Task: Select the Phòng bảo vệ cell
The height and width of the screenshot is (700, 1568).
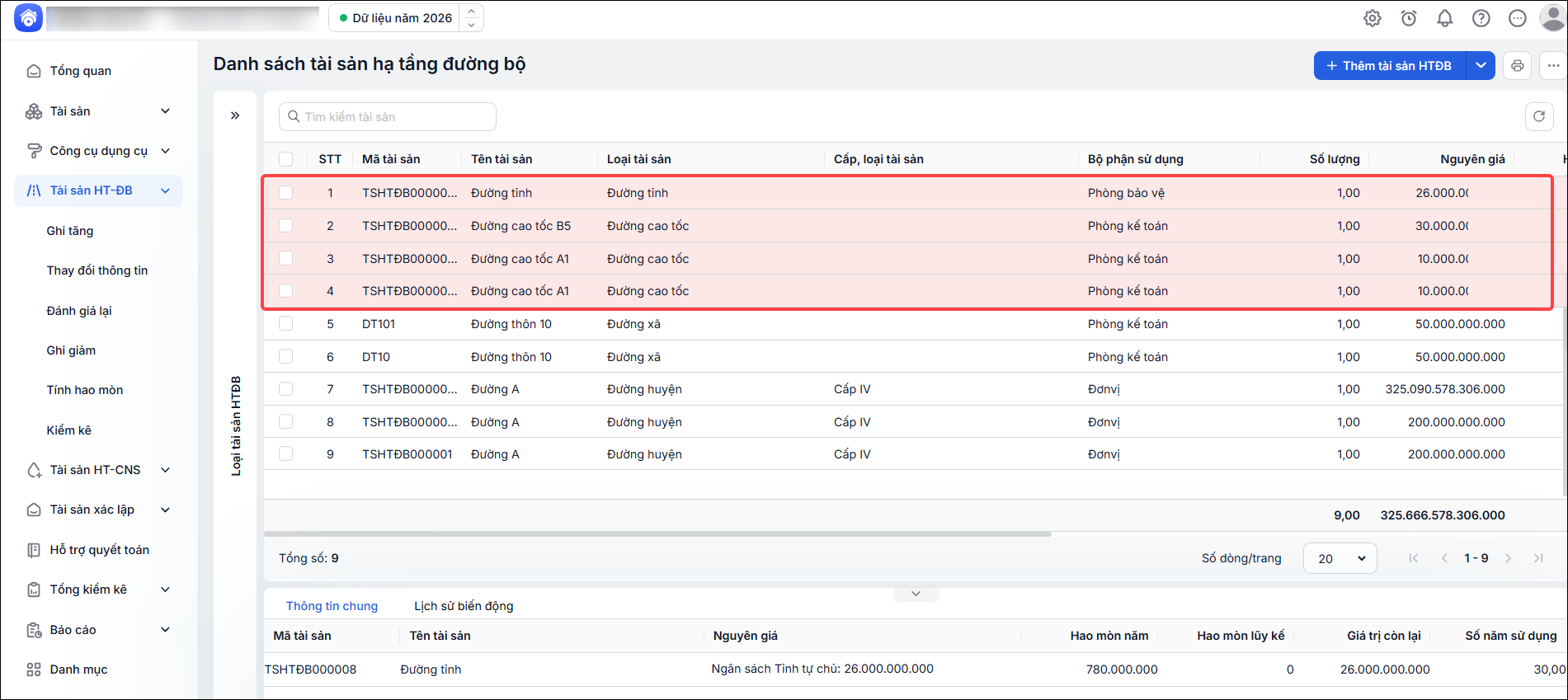Action: 1126,193
